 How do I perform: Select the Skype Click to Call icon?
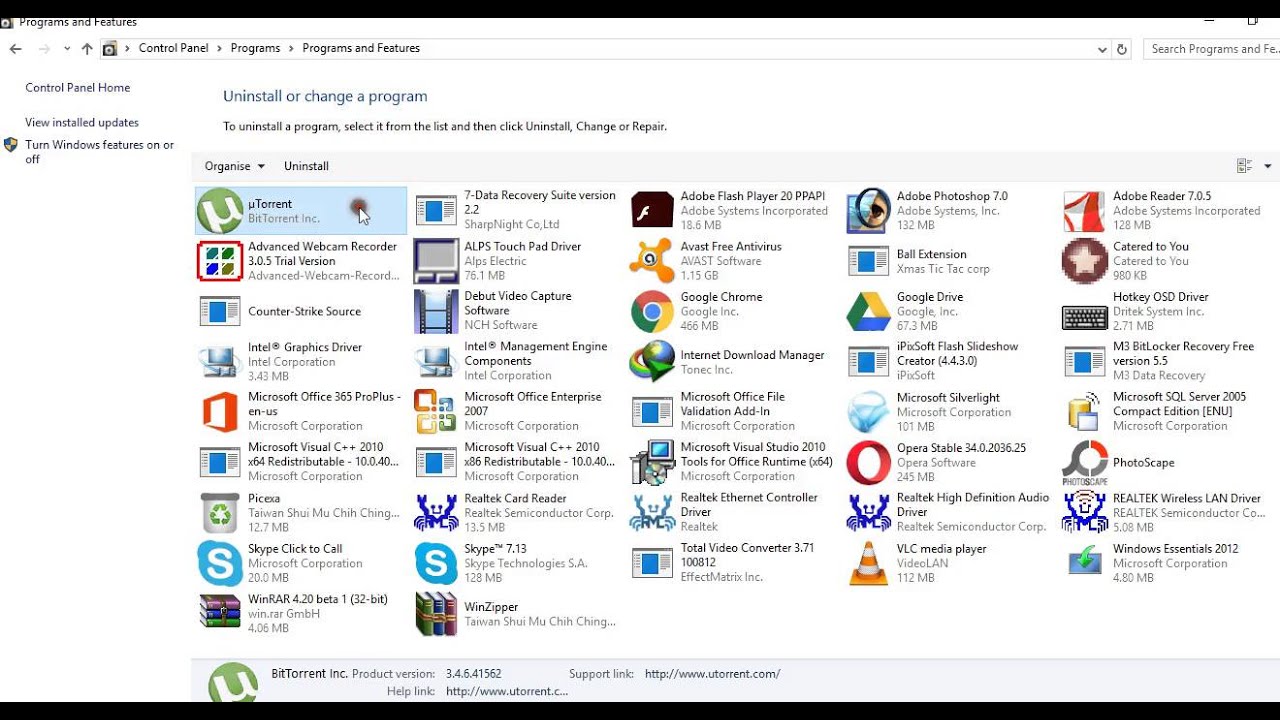tap(220, 563)
